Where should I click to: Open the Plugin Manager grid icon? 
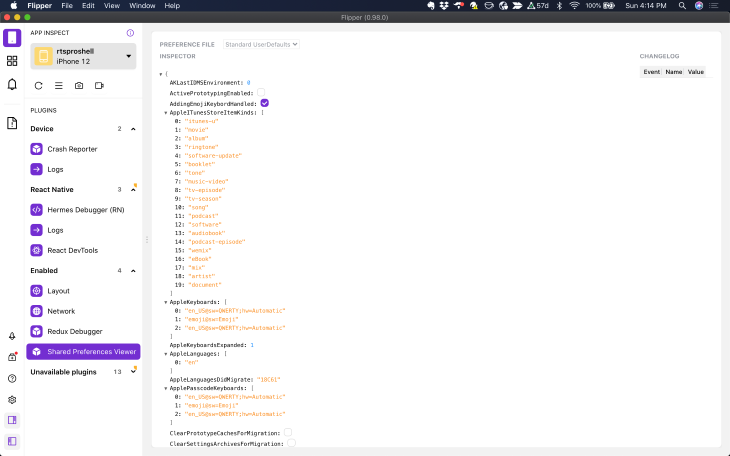tap(12, 61)
